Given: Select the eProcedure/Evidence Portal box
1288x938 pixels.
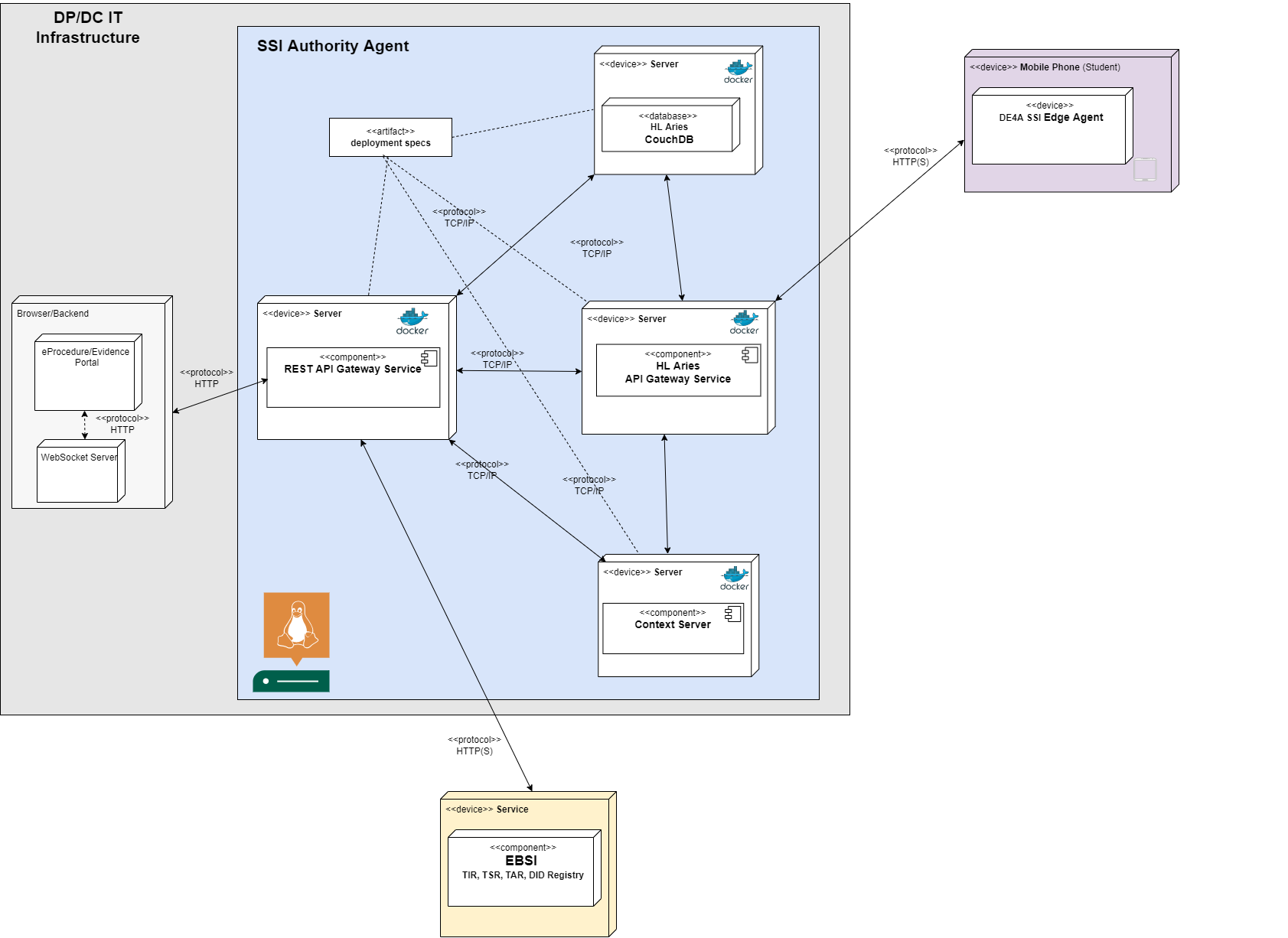Looking at the screenshot, I should (88, 372).
